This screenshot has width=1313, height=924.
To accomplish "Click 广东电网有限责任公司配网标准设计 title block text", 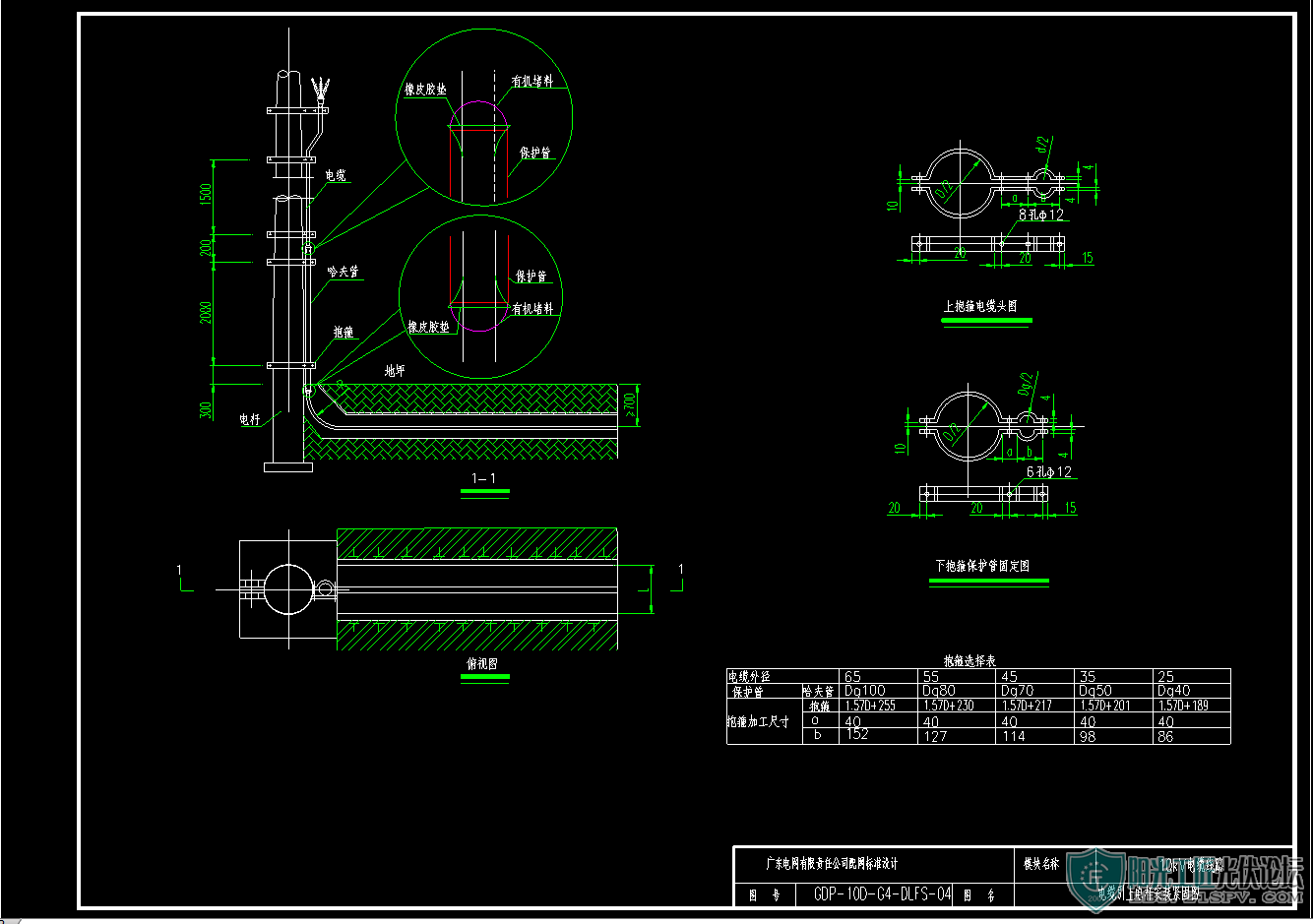I will pyautogui.click(x=833, y=864).
